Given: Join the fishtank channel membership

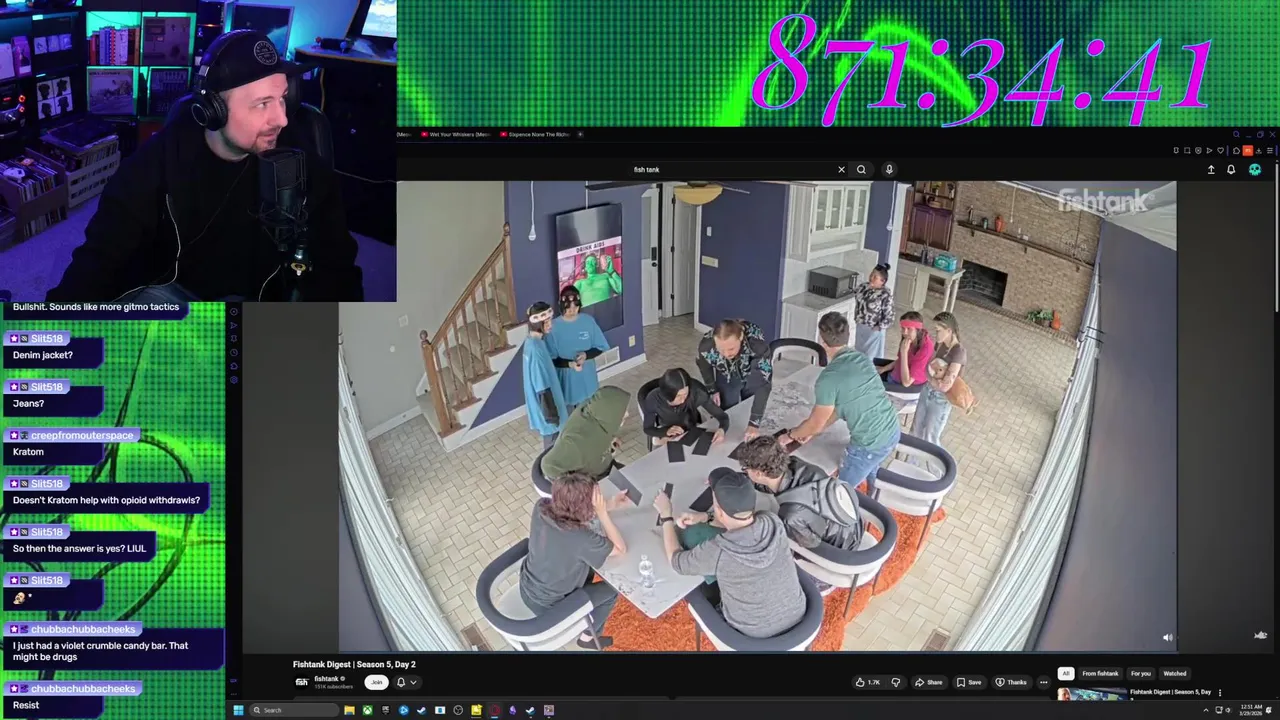Looking at the screenshot, I should 376,682.
